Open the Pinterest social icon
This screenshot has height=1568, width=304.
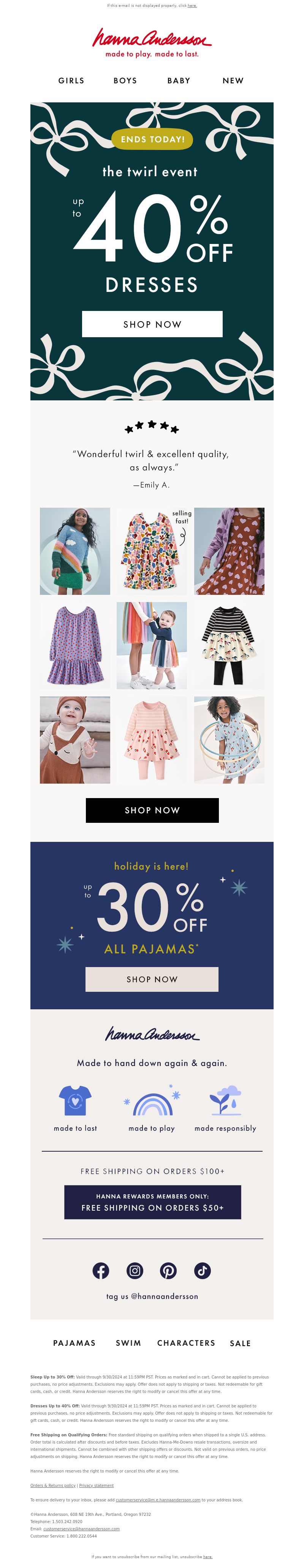(168, 1270)
